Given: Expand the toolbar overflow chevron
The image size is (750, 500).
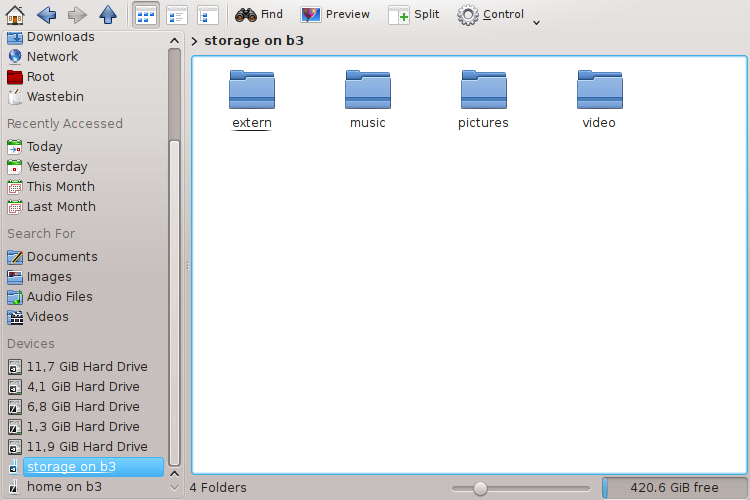Looking at the screenshot, I should point(537,22).
